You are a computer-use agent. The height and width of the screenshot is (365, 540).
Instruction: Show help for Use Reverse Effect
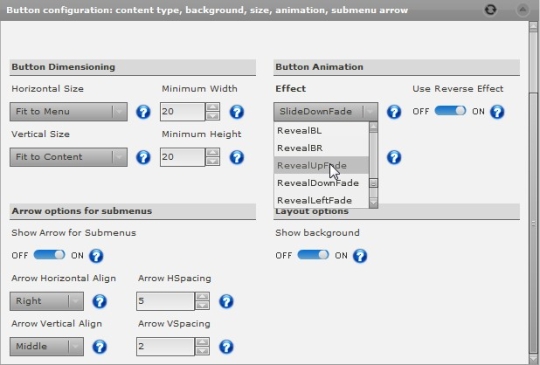pos(497,112)
